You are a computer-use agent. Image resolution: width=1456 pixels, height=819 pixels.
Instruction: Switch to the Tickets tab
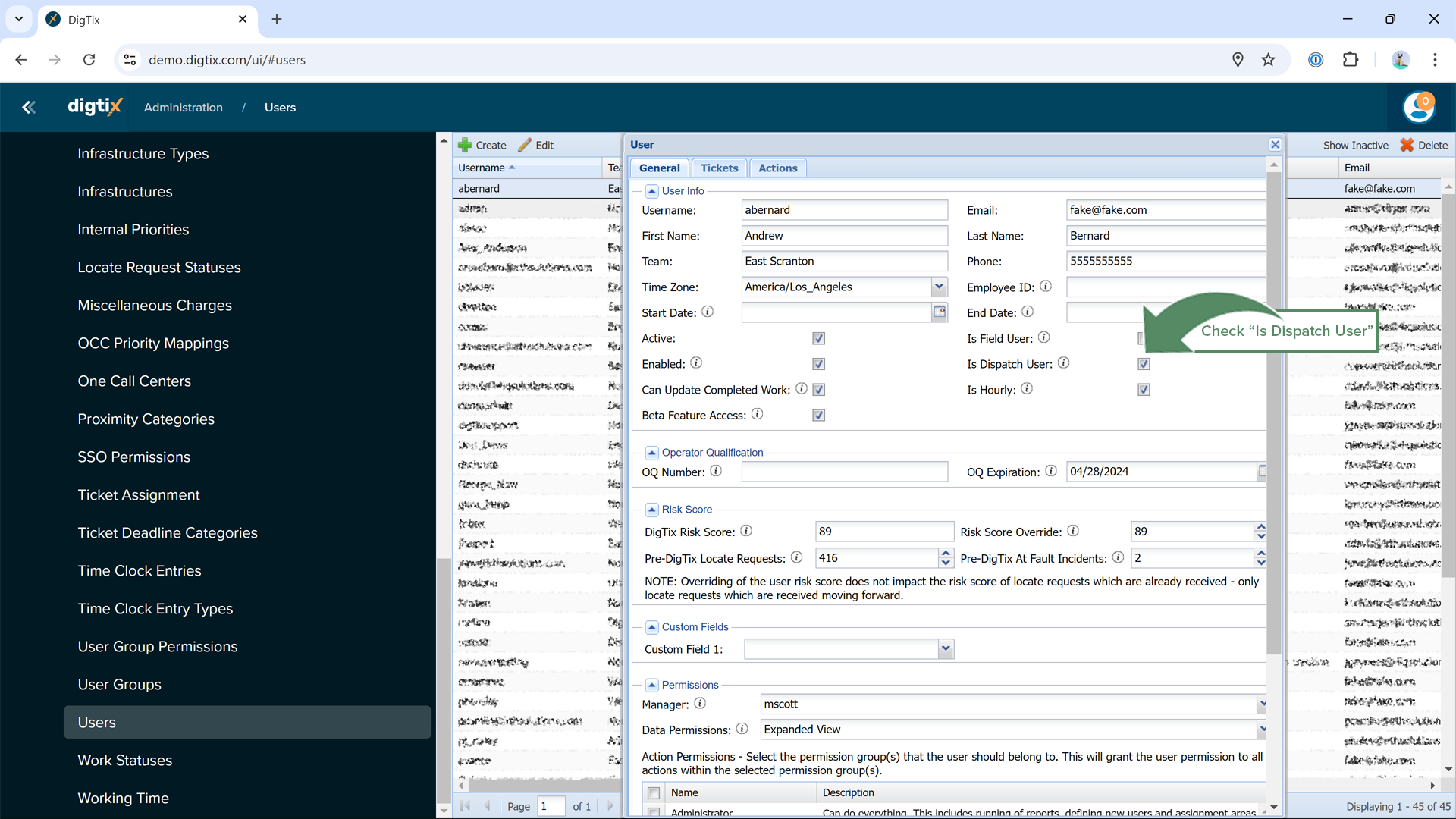tap(719, 168)
